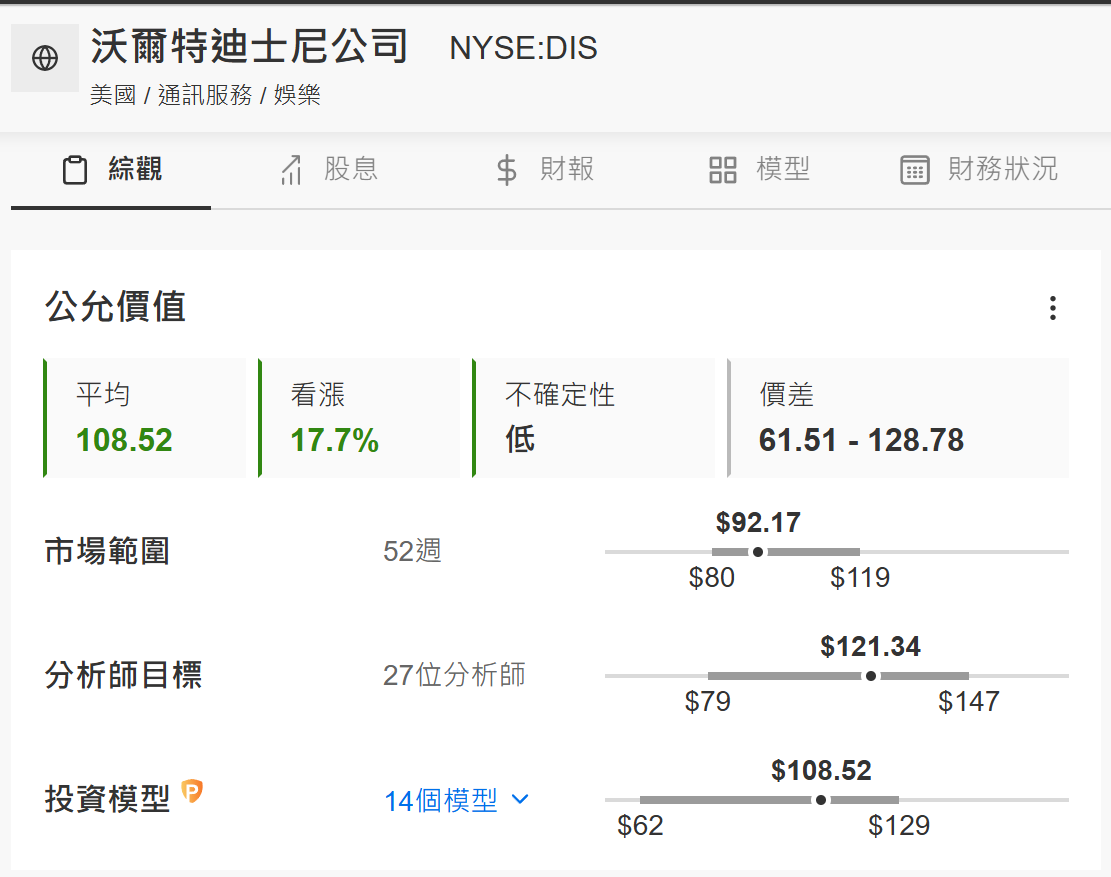This screenshot has height=877, width=1111.
Task: Click the clipboard icon on 綜觀 tab
Action: [75, 170]
